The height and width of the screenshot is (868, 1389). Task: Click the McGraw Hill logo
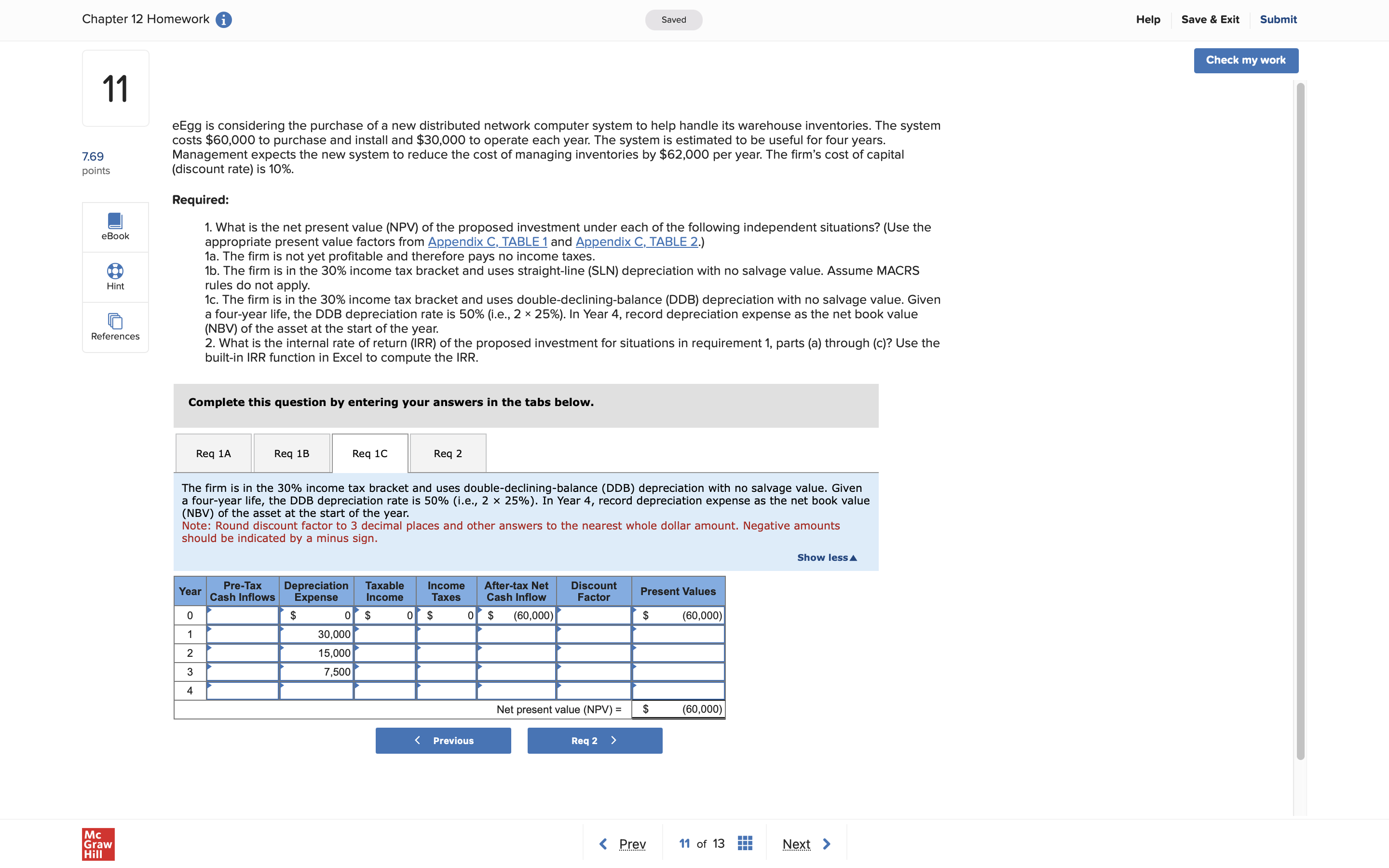[98, 843]
